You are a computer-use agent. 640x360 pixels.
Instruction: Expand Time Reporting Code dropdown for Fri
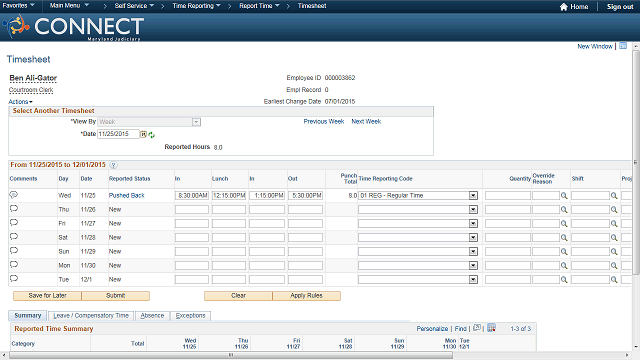click(473, 223)
